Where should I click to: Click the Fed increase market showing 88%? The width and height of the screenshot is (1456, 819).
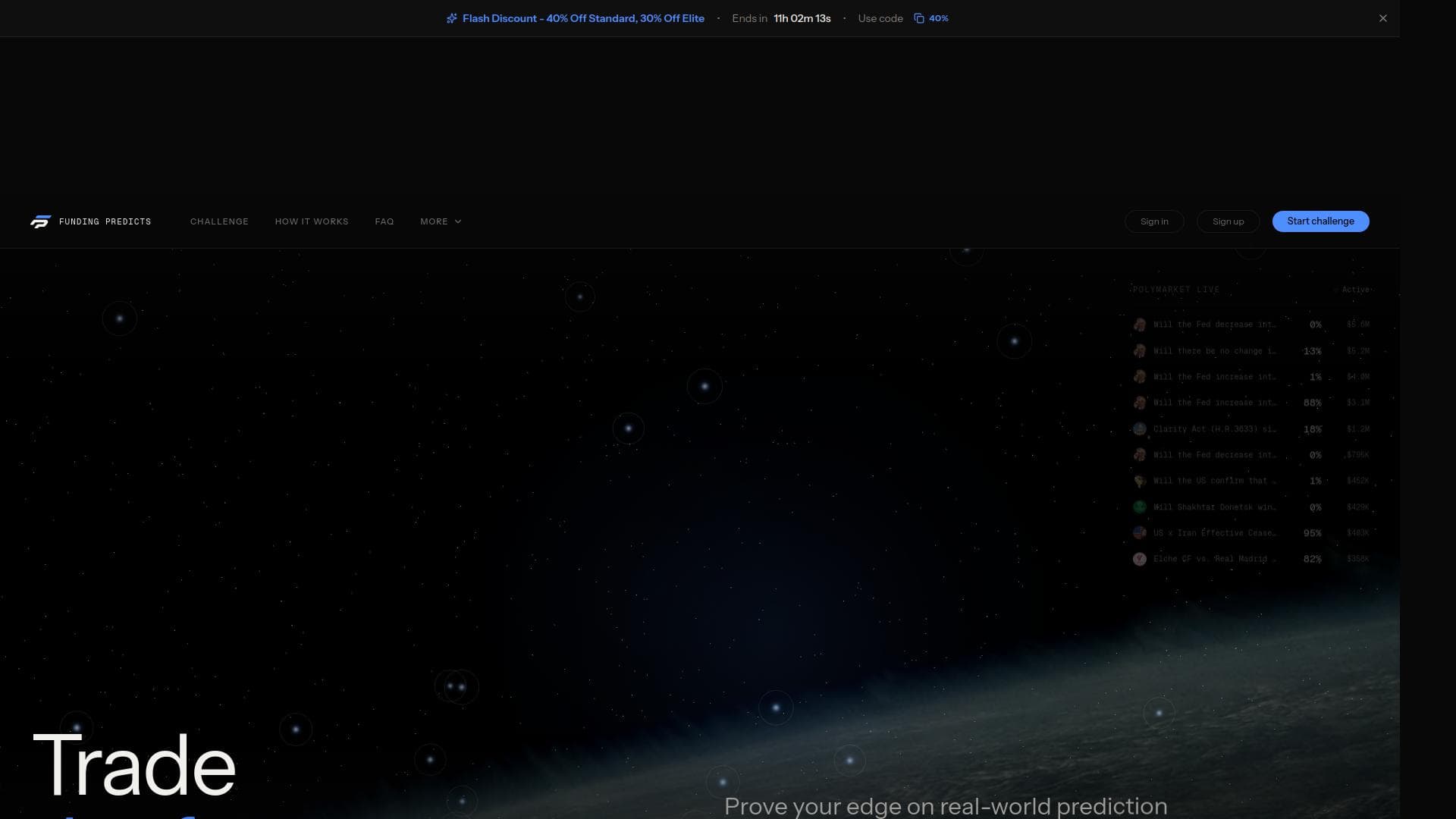click(x=1251, y=403)
